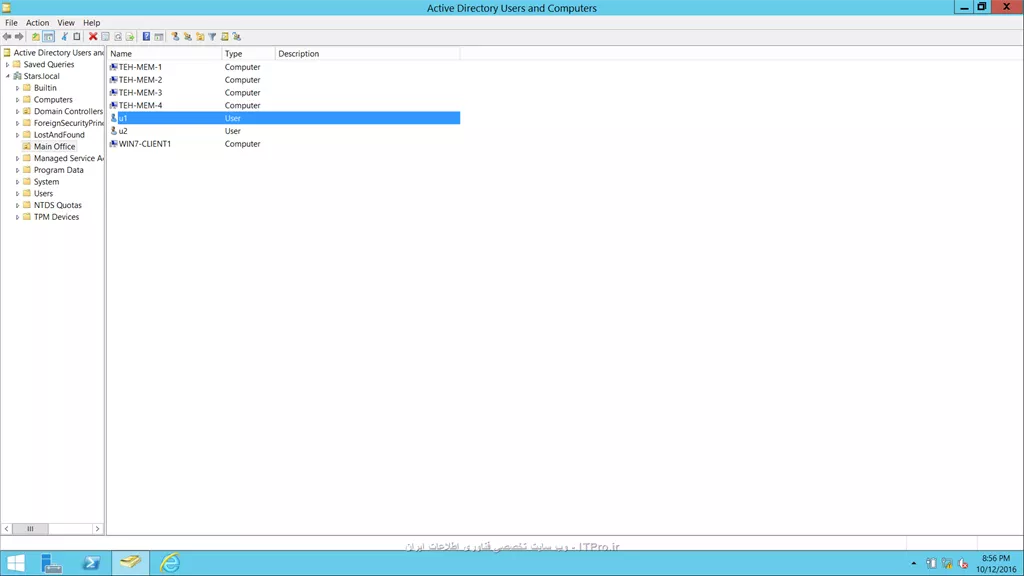Select the TEH-MEM-3 computer row
This screenshot has height=576, width=1024.
click(x=284, y=93)
